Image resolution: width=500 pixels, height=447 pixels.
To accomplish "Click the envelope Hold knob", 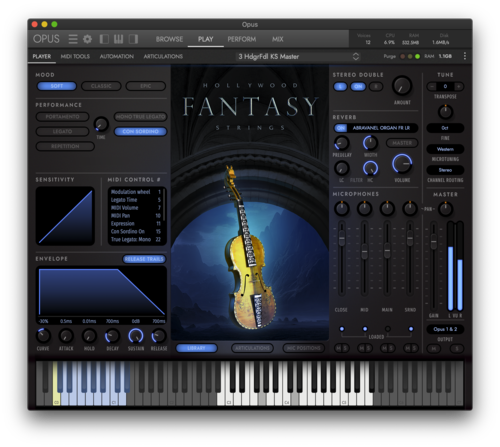I will (89, 336).
